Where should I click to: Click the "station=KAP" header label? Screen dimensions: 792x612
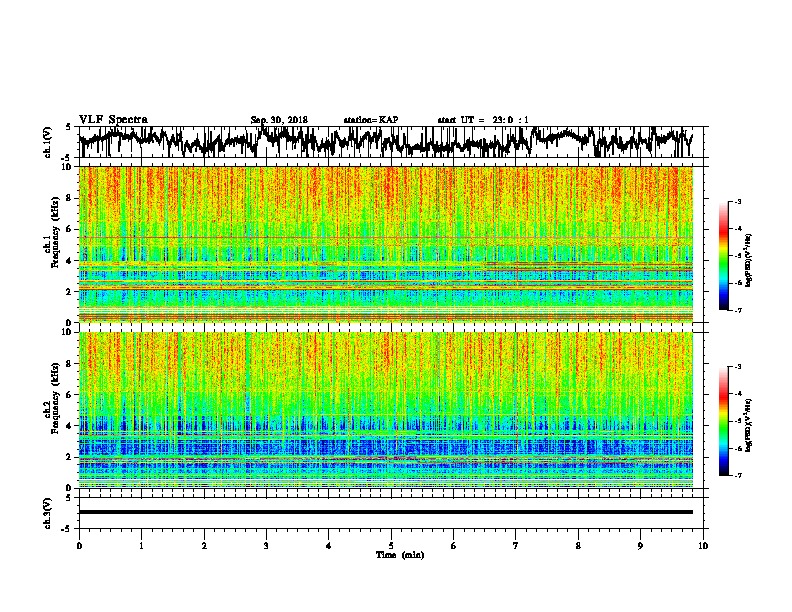click(371, 120)
